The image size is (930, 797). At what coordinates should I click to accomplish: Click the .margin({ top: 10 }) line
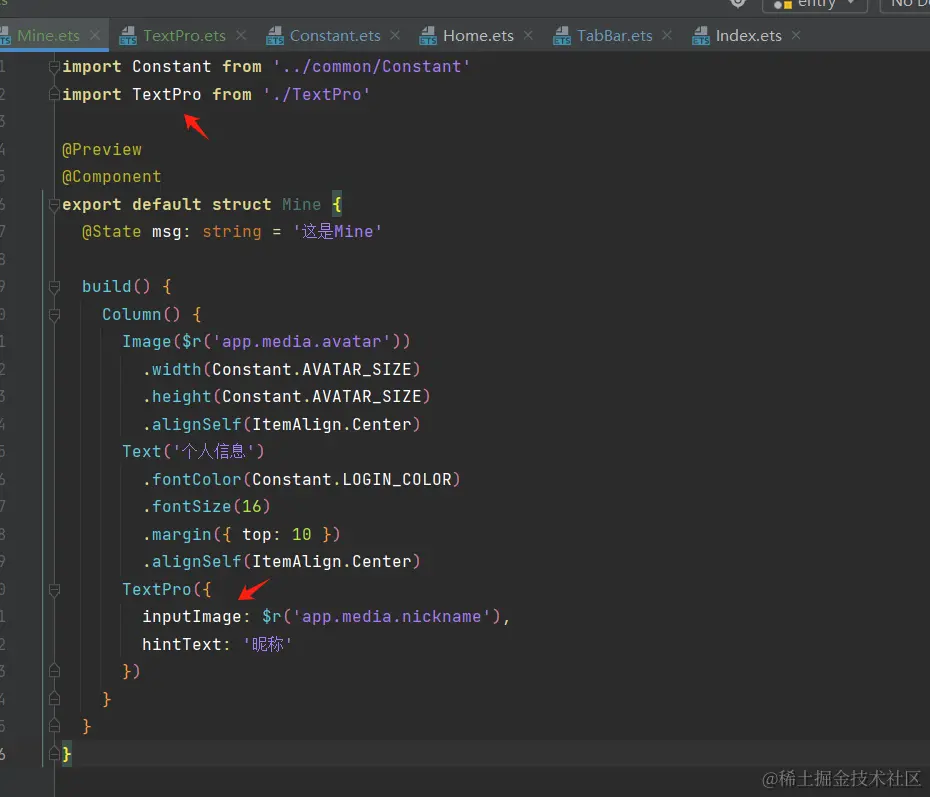point(241,534)
